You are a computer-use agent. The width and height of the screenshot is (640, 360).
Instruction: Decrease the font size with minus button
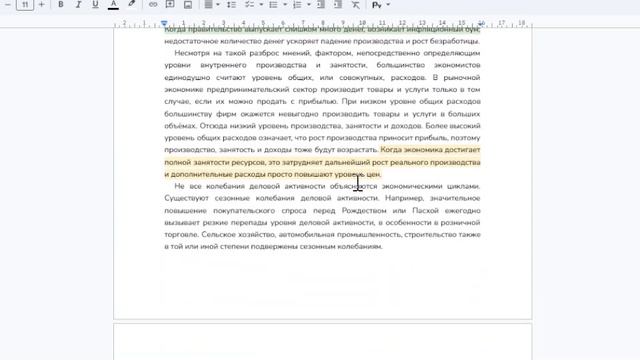7,4
